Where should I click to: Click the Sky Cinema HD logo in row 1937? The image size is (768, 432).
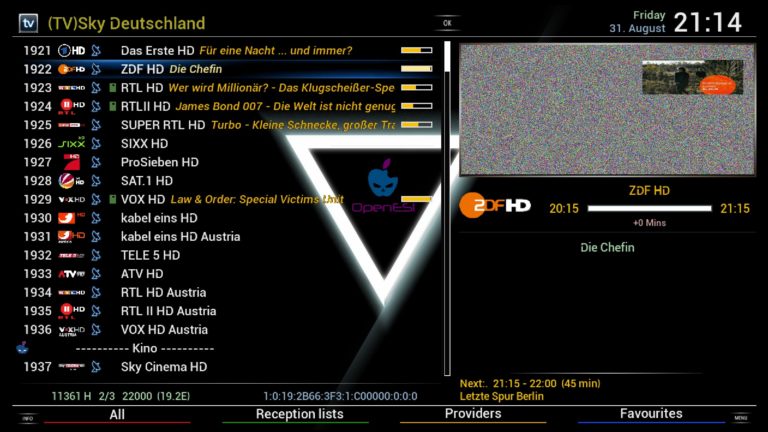pos(72,366)
